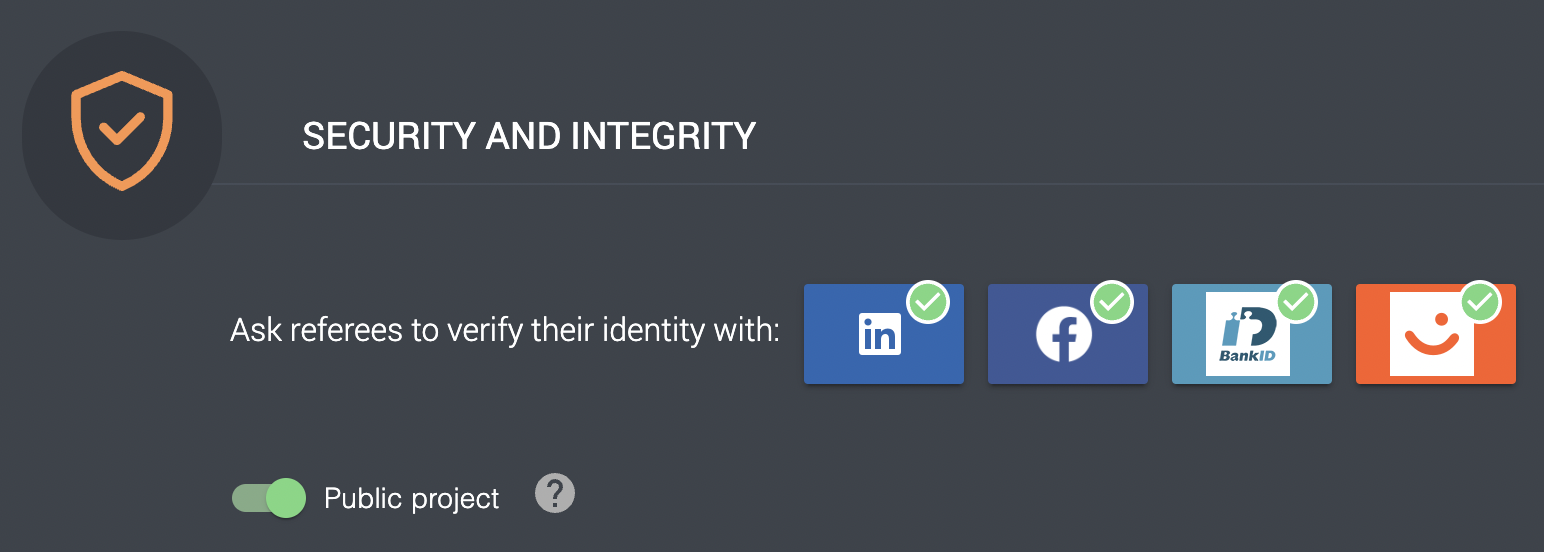
Task: Click the orange smiley face logo
Action: pos(1431,334)
